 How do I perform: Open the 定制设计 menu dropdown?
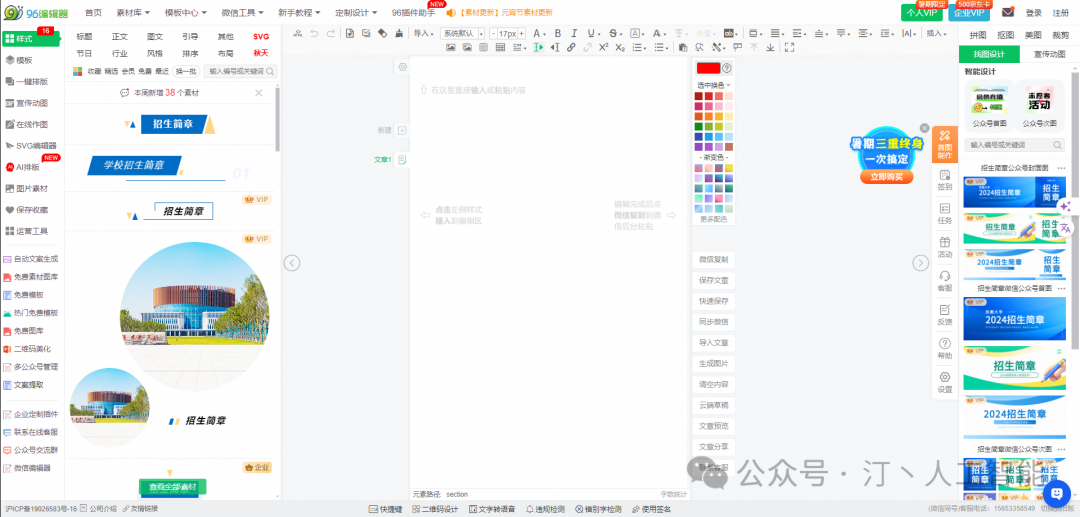[356, 12]
